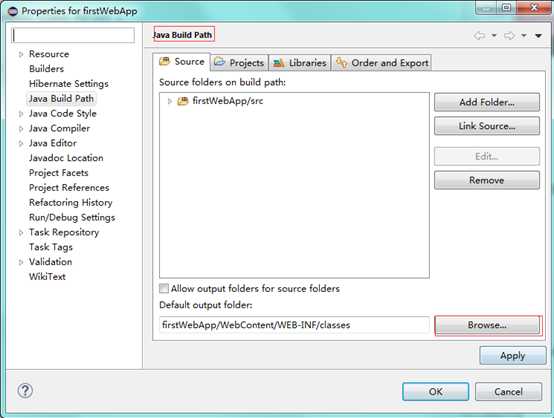Screen dimensions: 554x418
Task: Open the view menu dropdown triangle
Action: tap(538, 36)
